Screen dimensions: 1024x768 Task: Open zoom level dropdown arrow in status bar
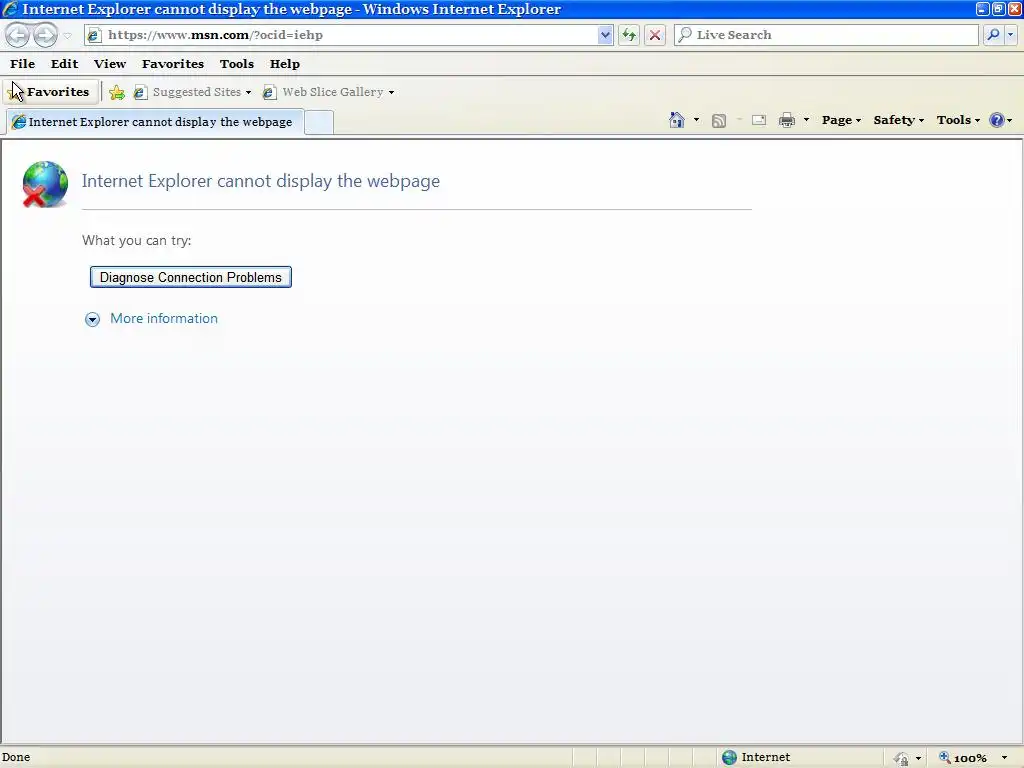pos(1005,758)
